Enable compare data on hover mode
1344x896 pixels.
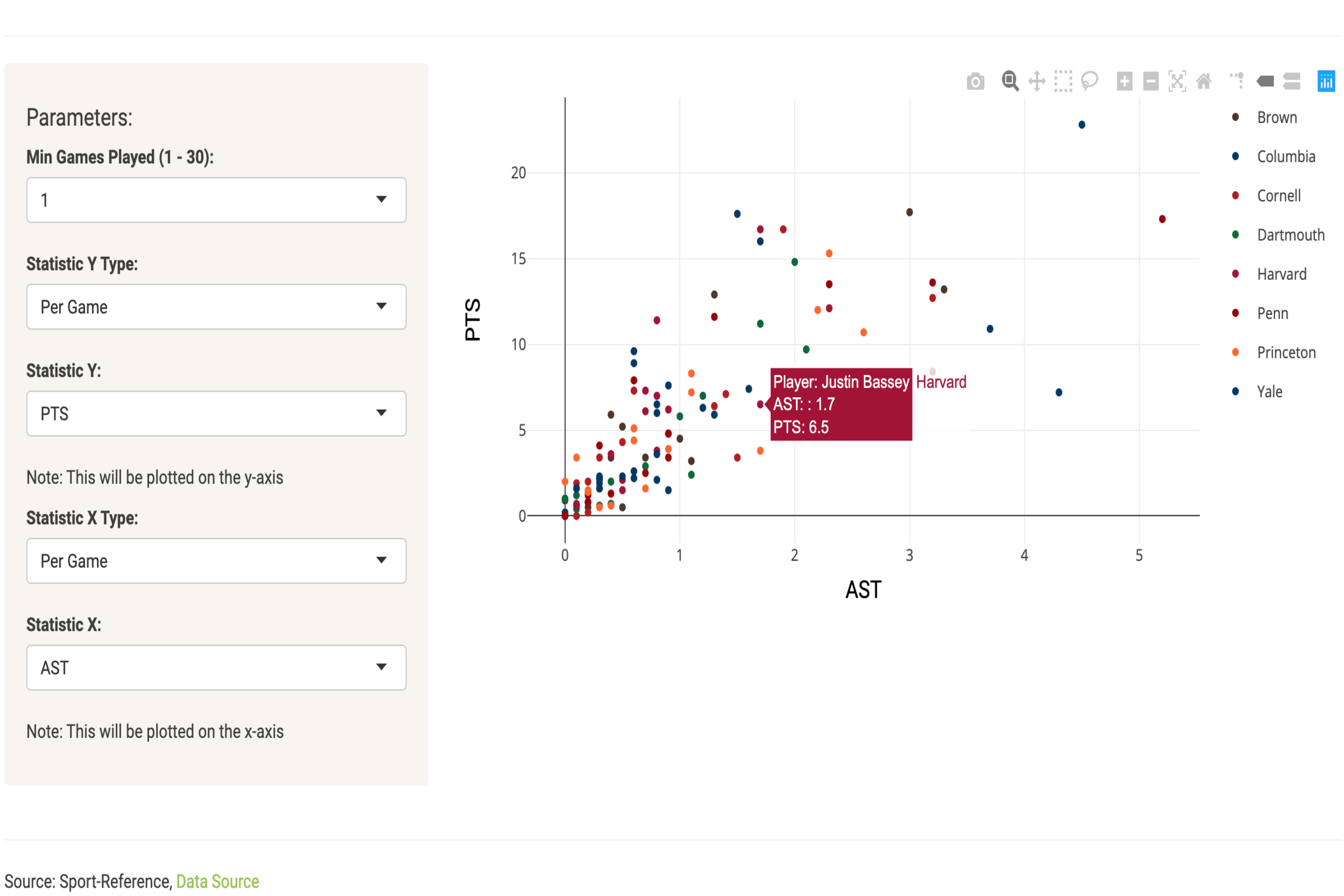click(1291, 82)
